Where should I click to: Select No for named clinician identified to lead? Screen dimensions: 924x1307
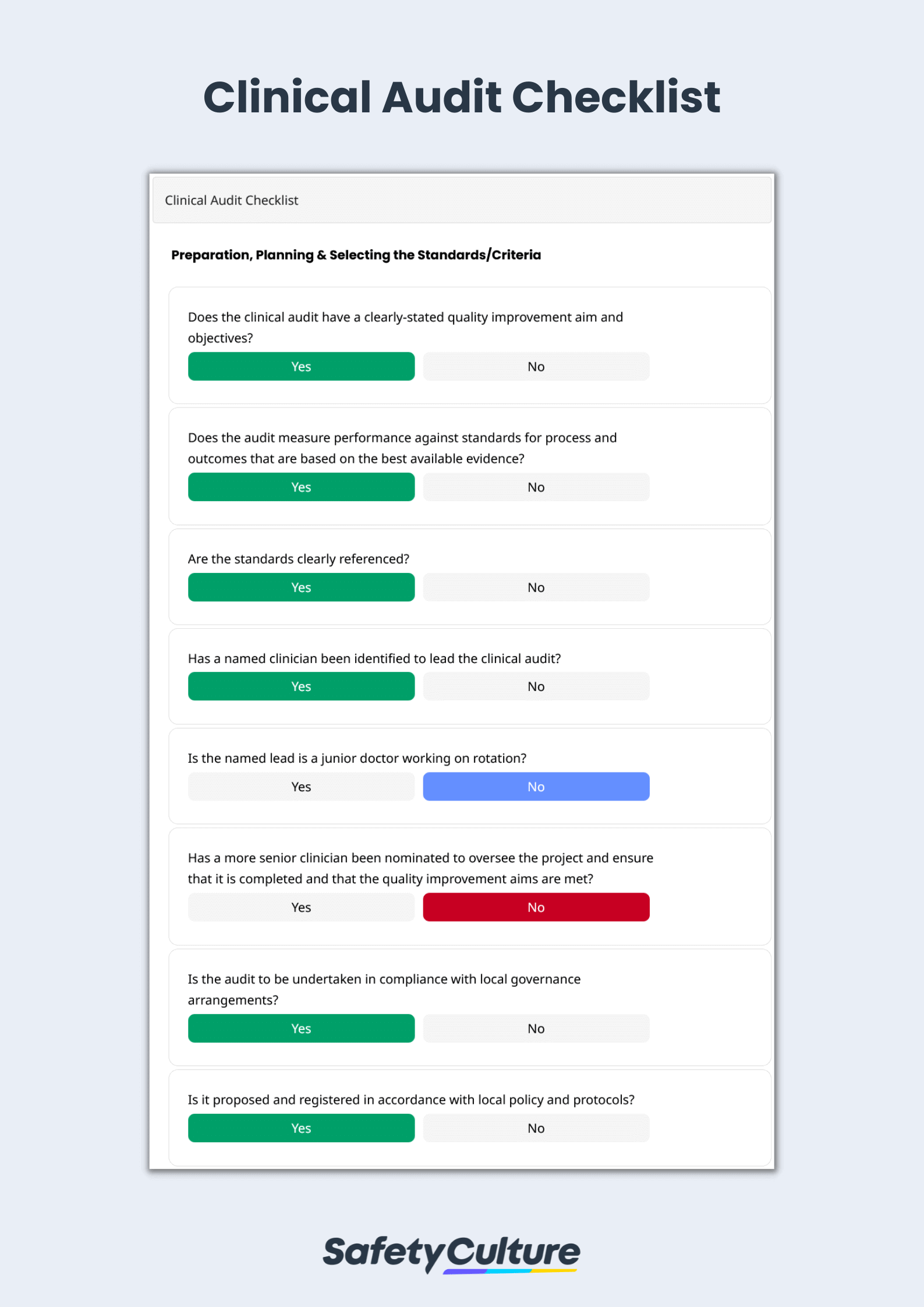[536, 686]
